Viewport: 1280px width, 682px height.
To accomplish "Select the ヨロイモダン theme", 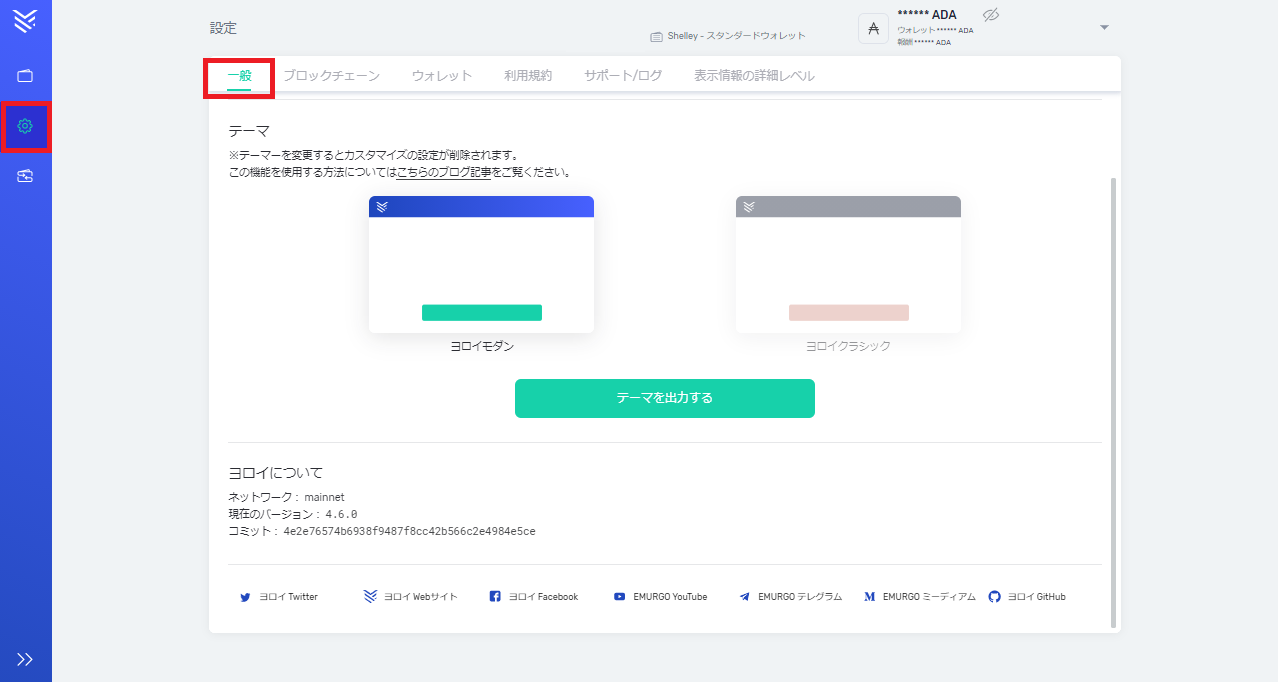I will click(x=481, y=265).
